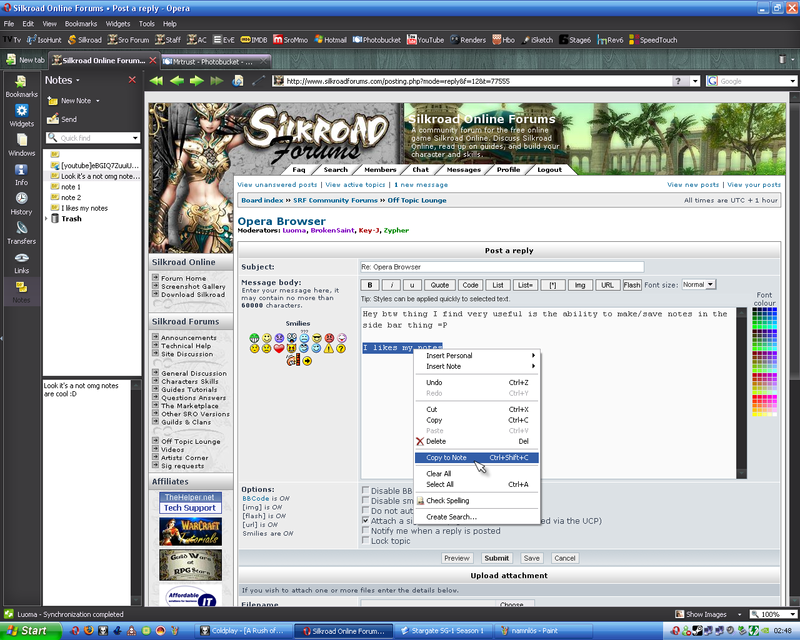
Task: Insert the warning triangle smiley
Action: [x=329, y=349]
